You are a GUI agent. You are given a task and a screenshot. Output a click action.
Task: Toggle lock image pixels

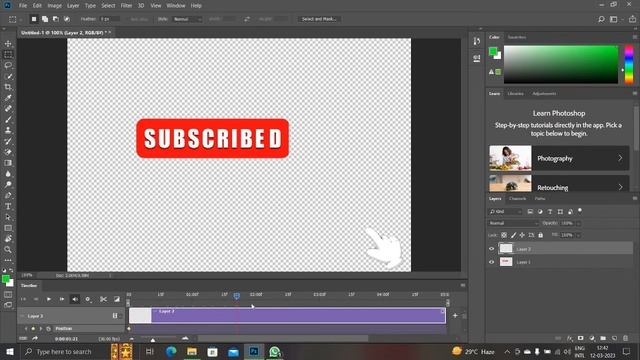[513, 235]
